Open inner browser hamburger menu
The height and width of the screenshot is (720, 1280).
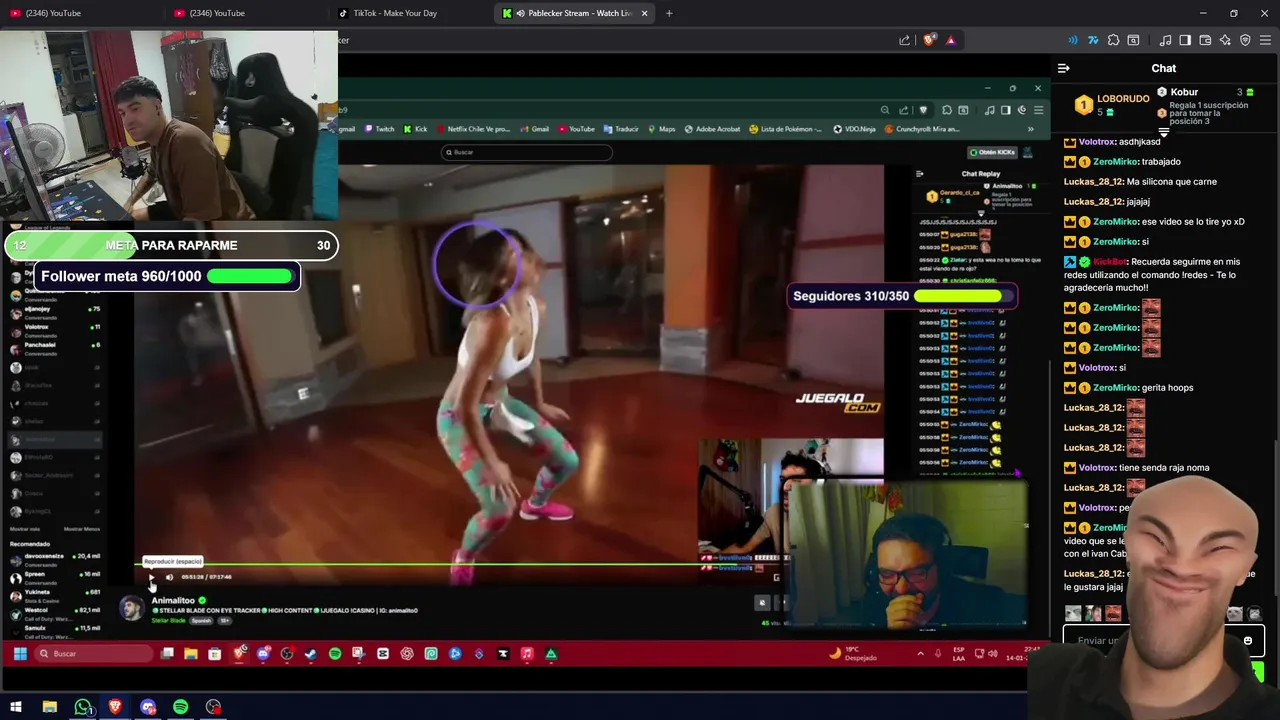tap(1038, 110)
